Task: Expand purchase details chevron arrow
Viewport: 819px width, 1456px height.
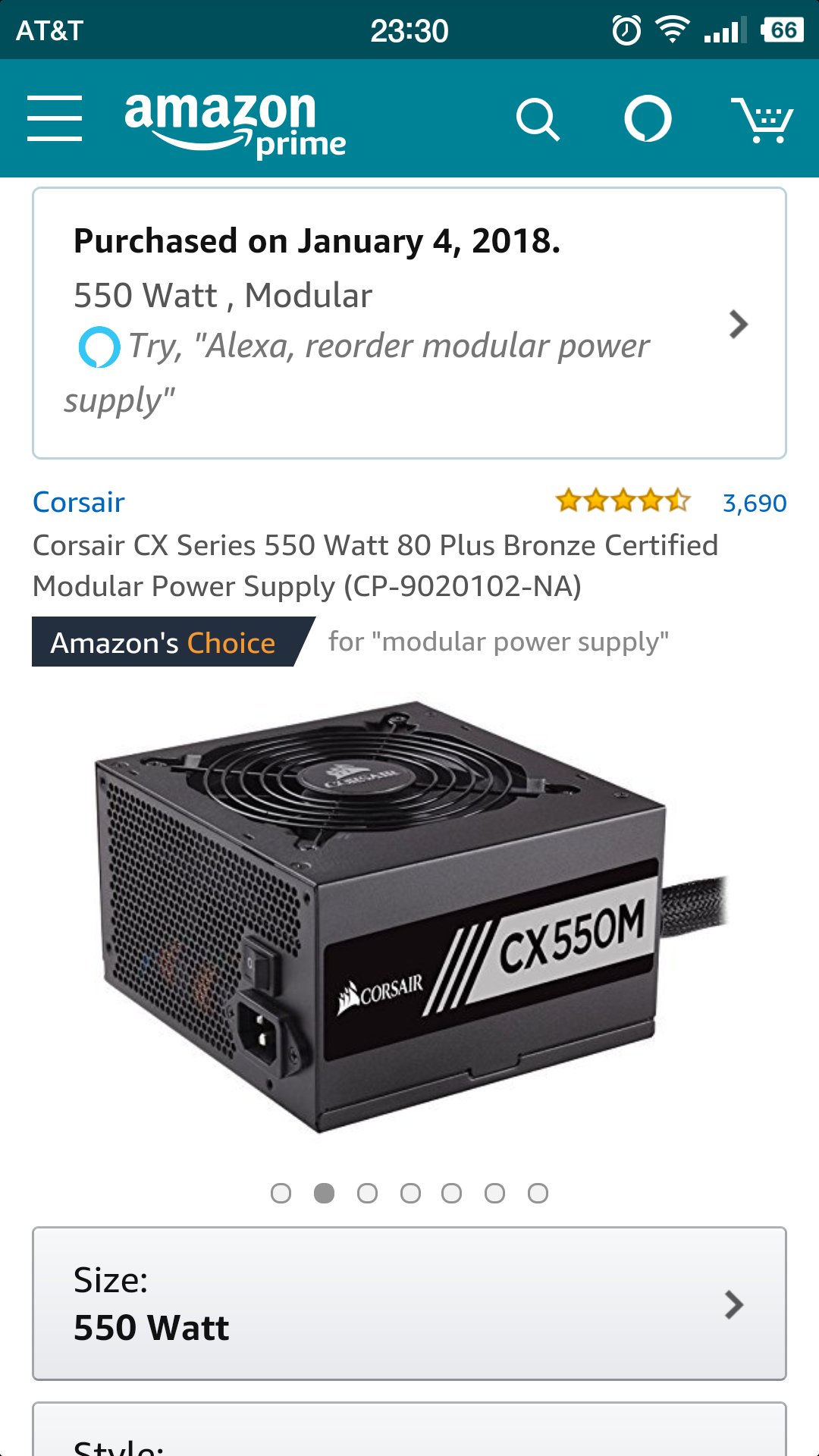Action: [739, 325]
